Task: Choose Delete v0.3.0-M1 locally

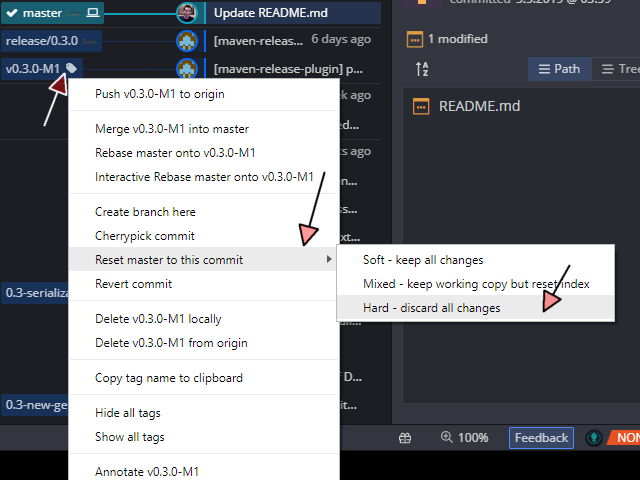Action: pyautogui.click(x=204, y=319)
